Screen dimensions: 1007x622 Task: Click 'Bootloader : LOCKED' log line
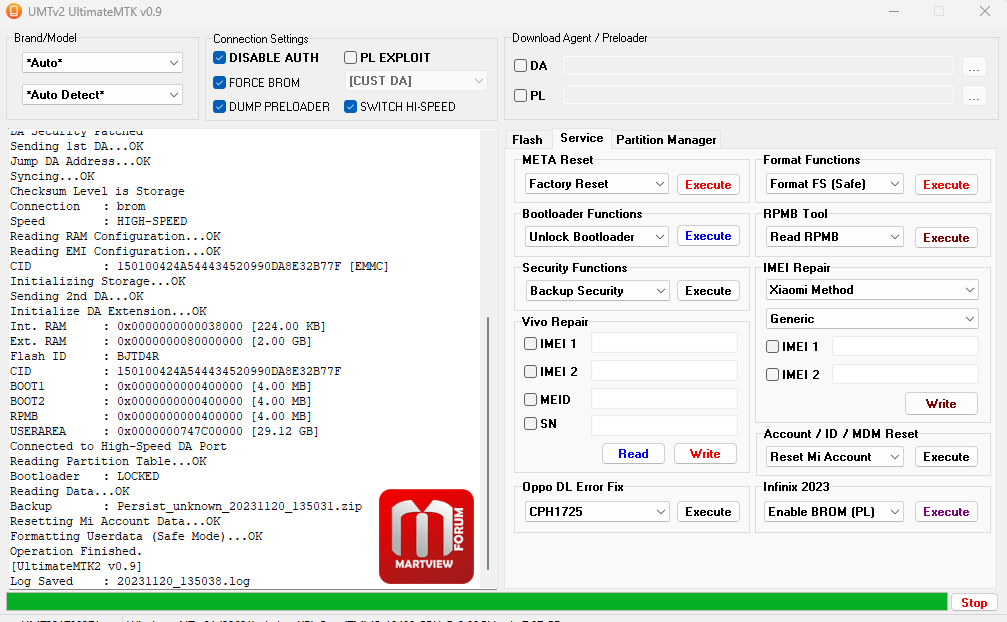tap(85, 476)
